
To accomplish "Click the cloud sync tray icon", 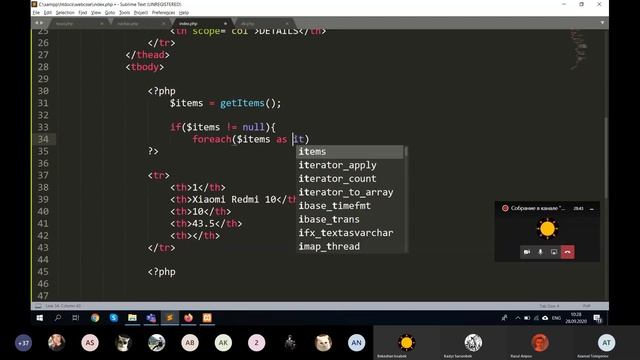I will pyautogui.click(x=545, y=318).
